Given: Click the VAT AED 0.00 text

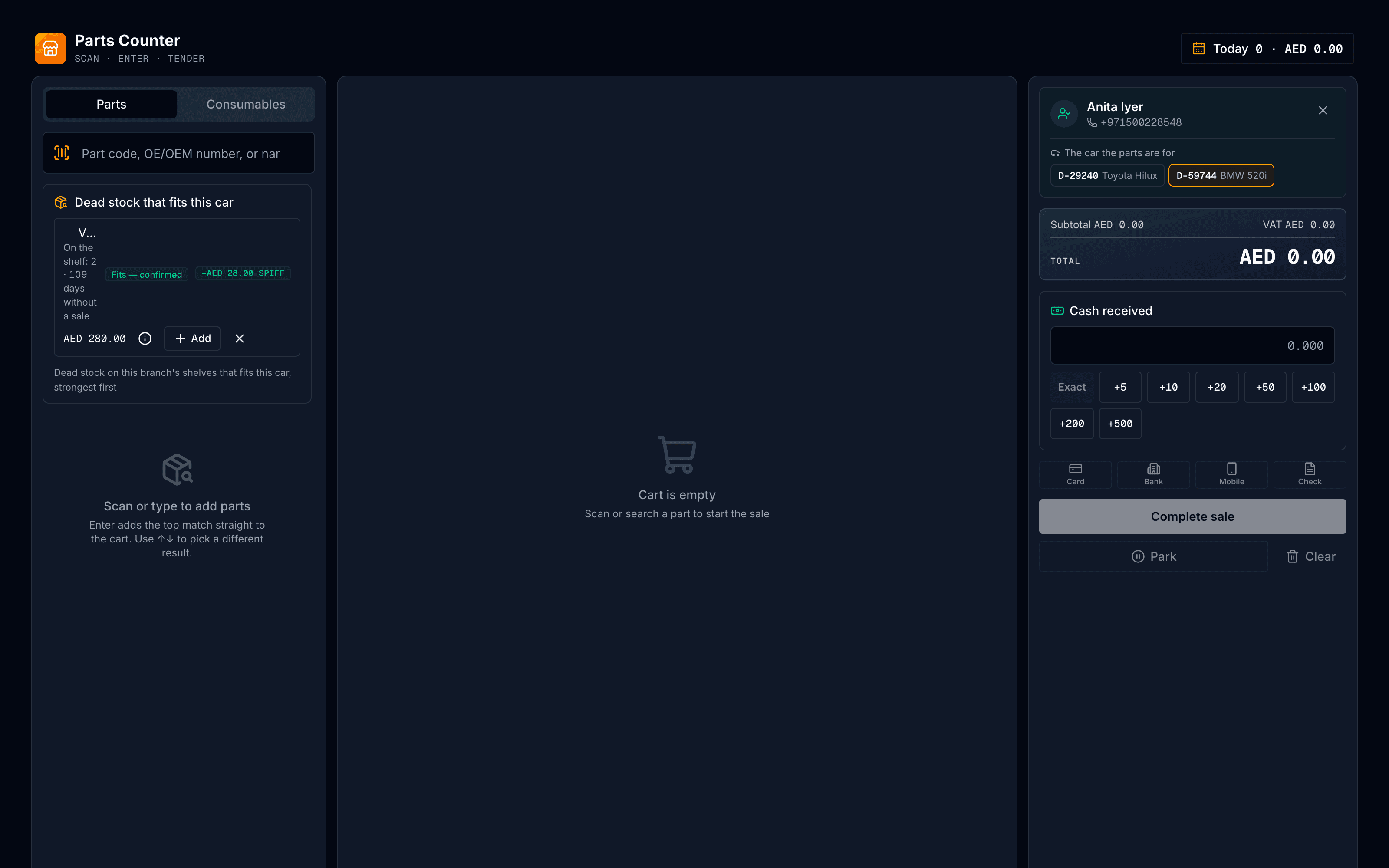Looking at the screenshot, I should 1298,224.
